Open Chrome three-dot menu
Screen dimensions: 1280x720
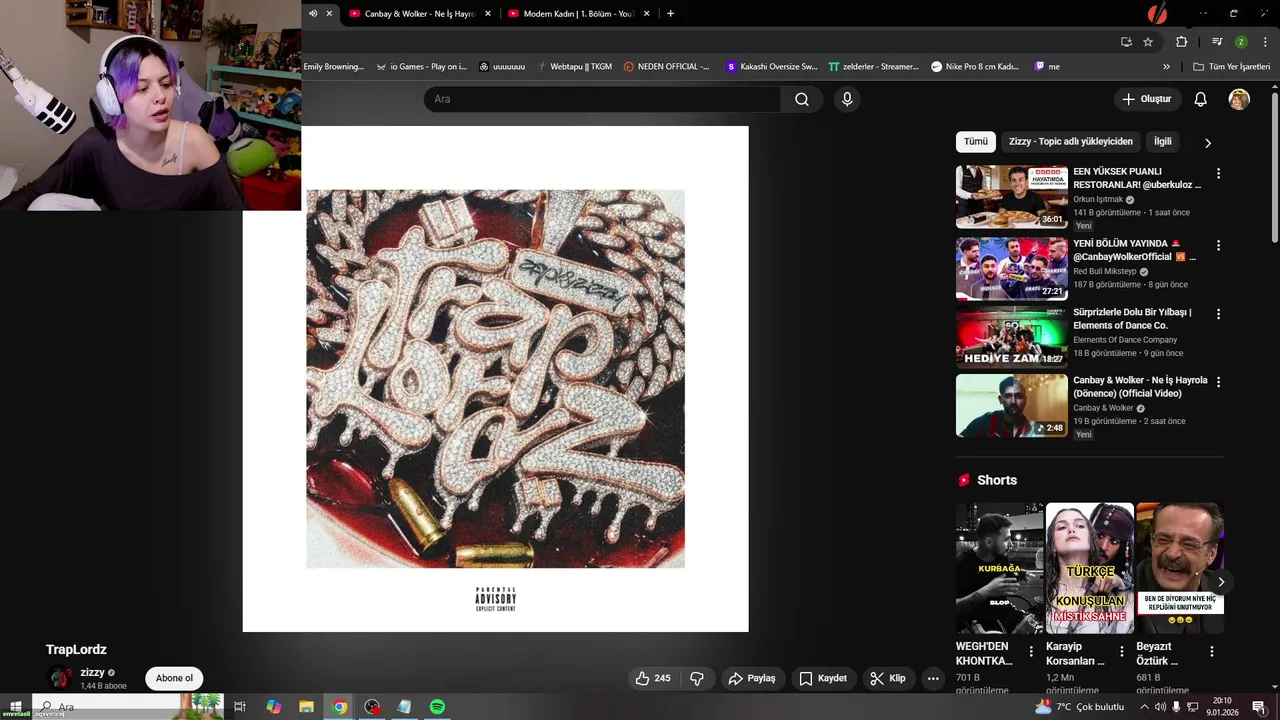(1265, 42)
